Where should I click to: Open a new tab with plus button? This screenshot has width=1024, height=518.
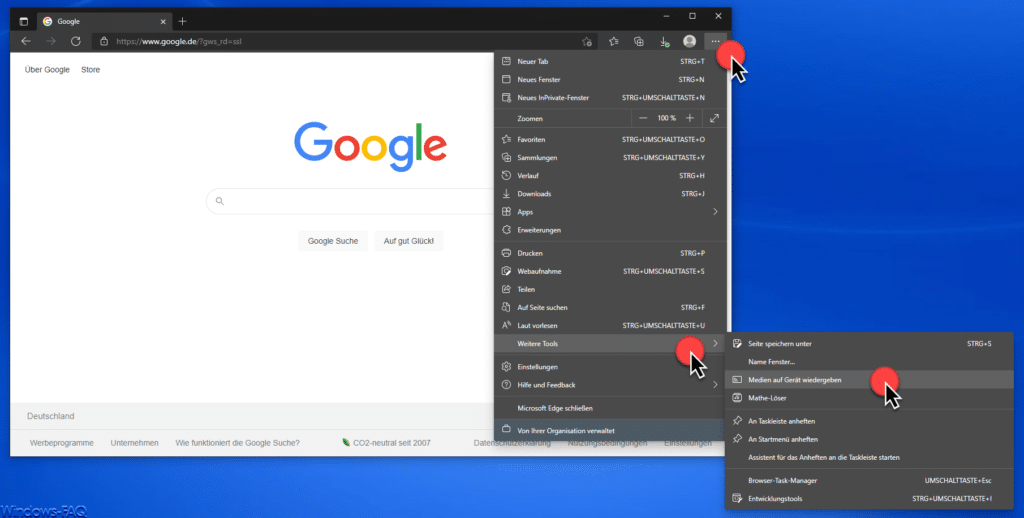point(182,22)
